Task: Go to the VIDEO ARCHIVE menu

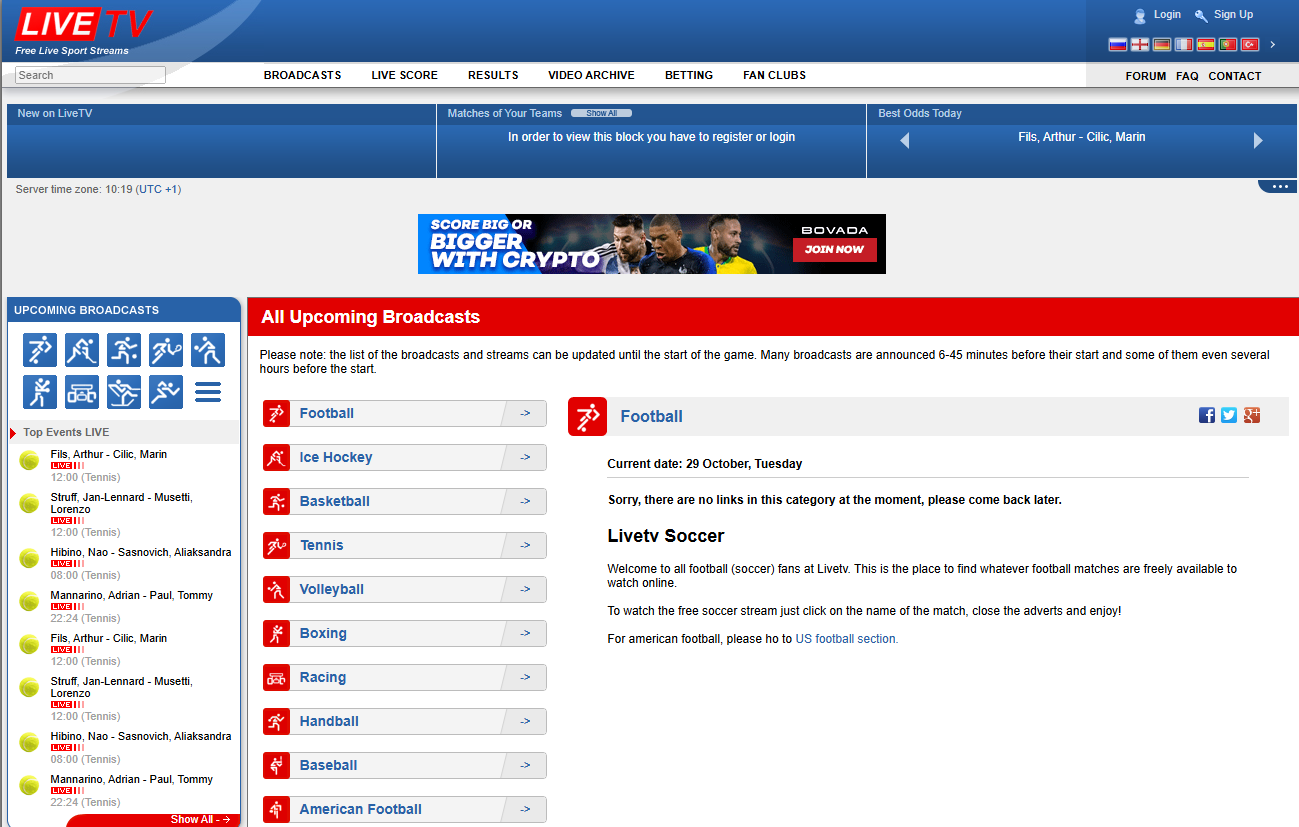Action: pyautogui.click(x=591, y=75)
